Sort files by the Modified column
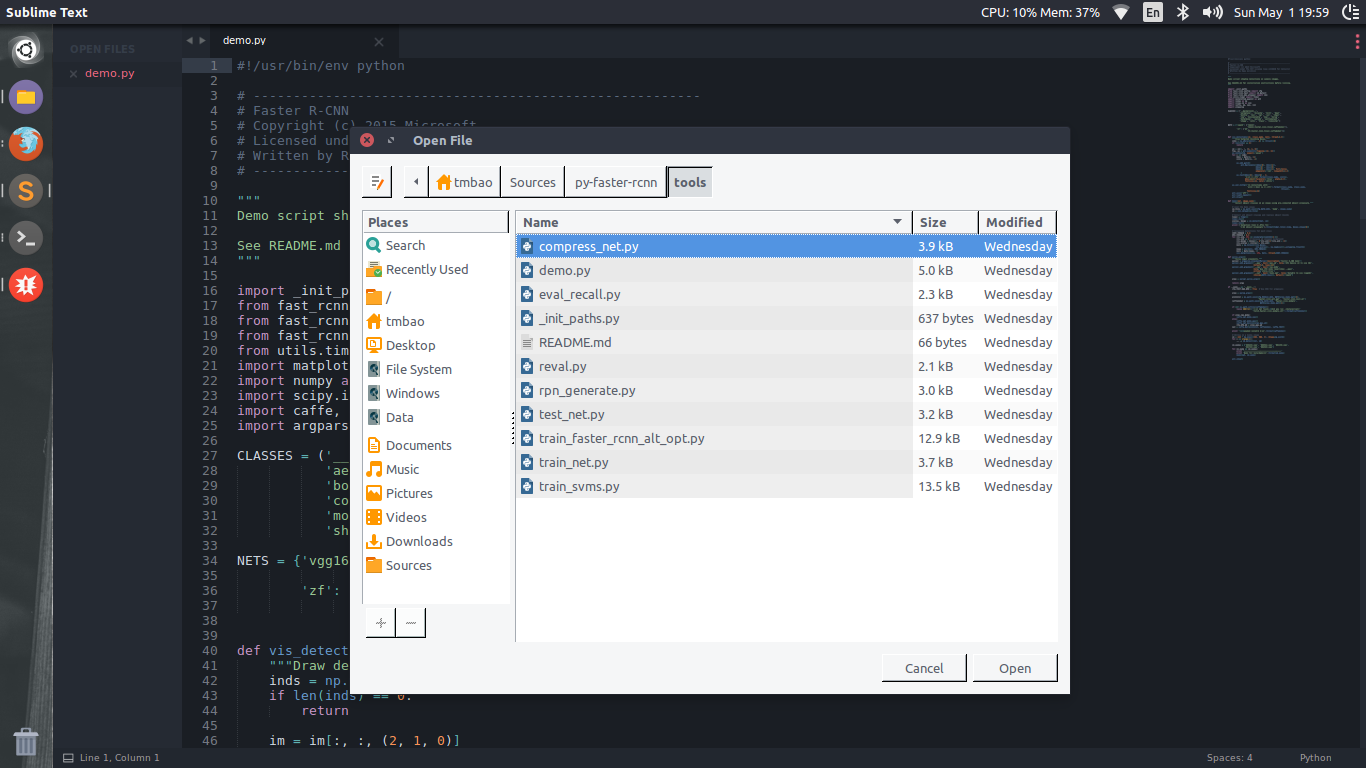The height and width of the screenshot is (768, 1366). click(x=1016, y=222)
